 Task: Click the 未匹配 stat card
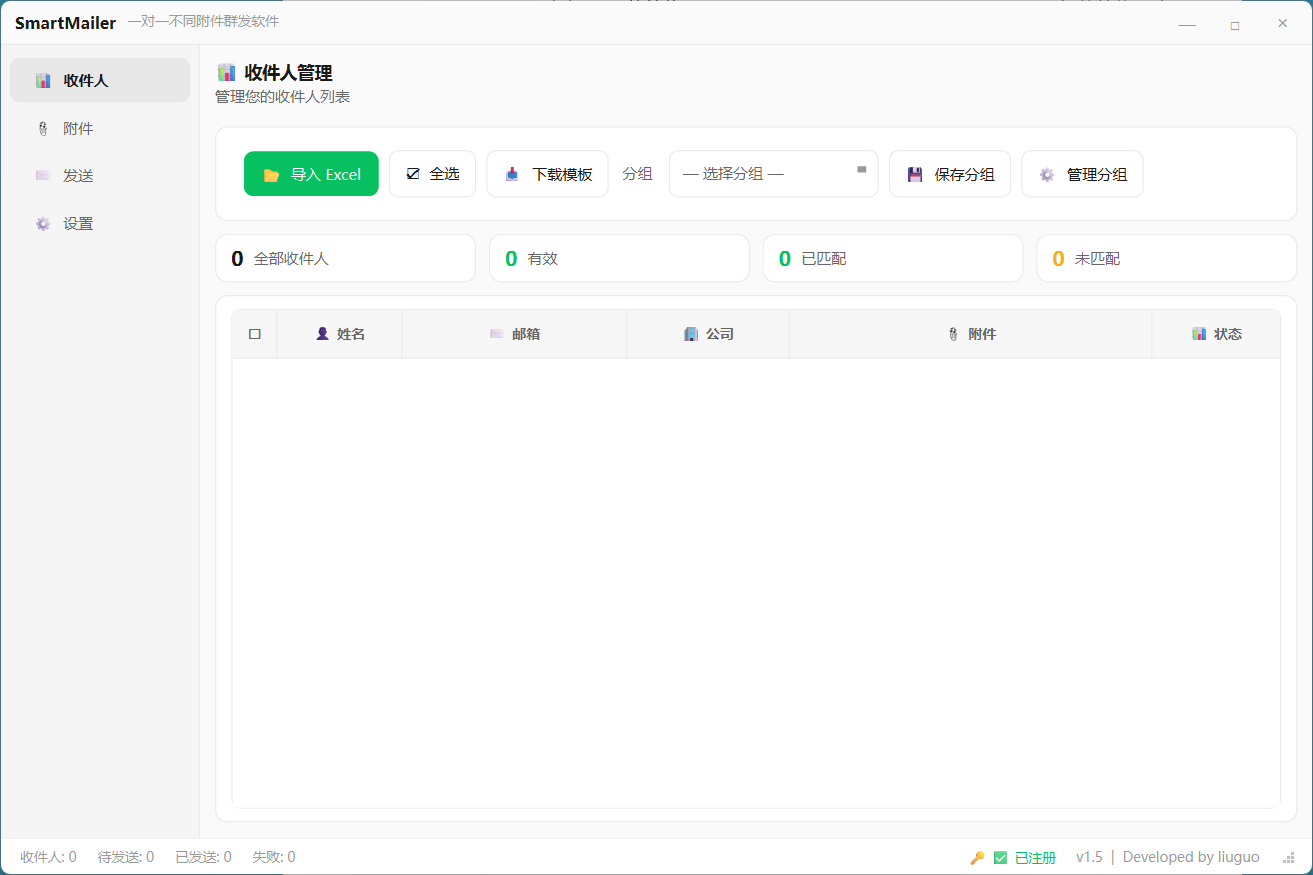pos(1167,258)
